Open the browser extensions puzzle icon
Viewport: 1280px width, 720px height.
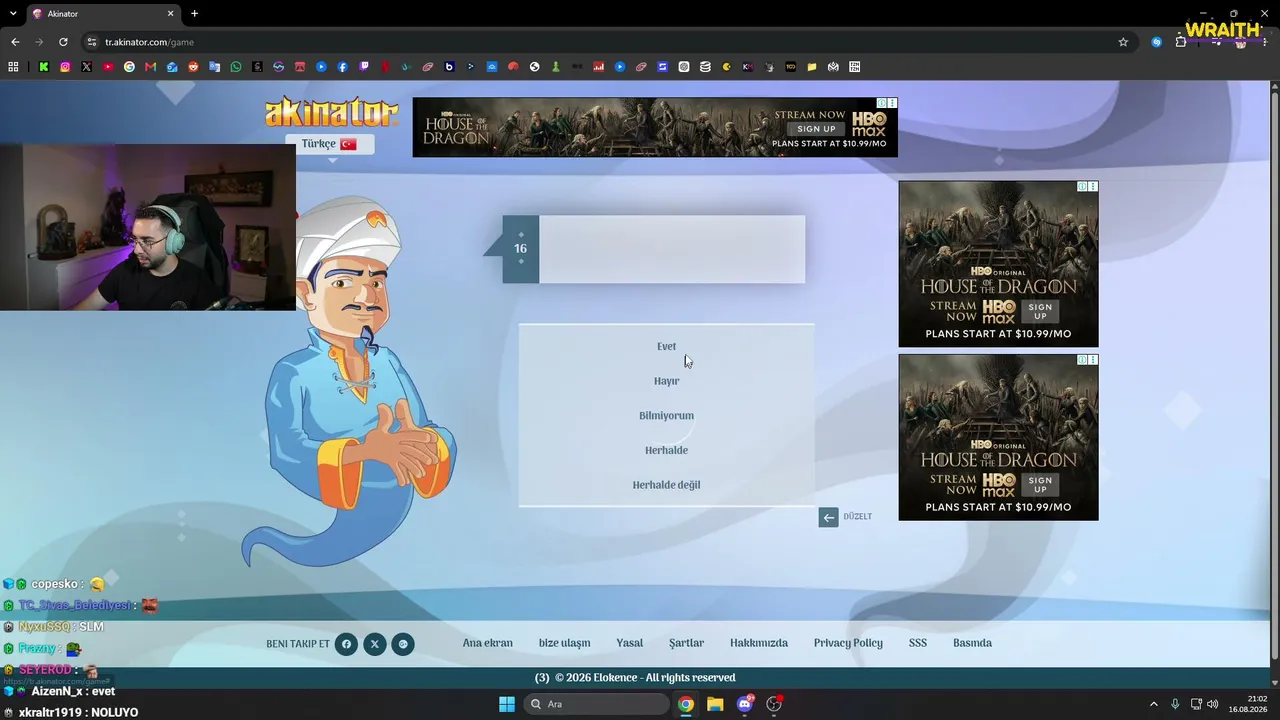(x=1181, y=42)
